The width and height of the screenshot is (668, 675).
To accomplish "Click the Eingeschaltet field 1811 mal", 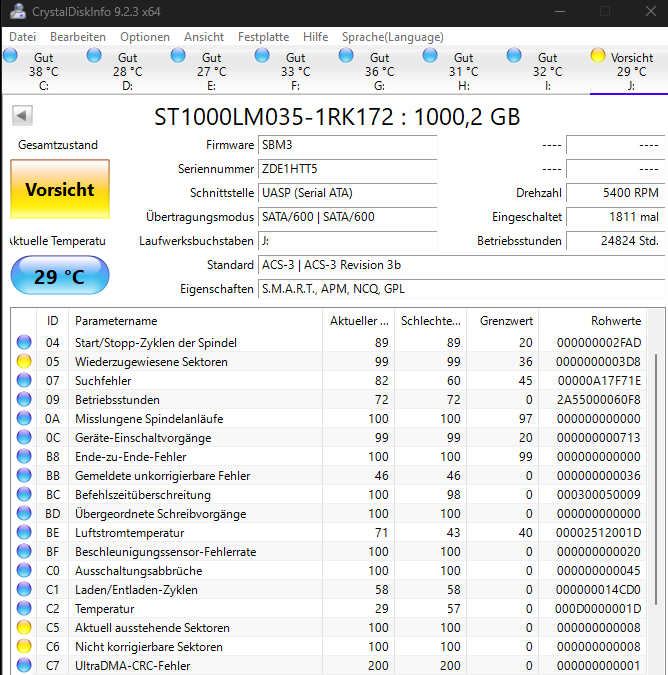I will [x=615, y=217].
